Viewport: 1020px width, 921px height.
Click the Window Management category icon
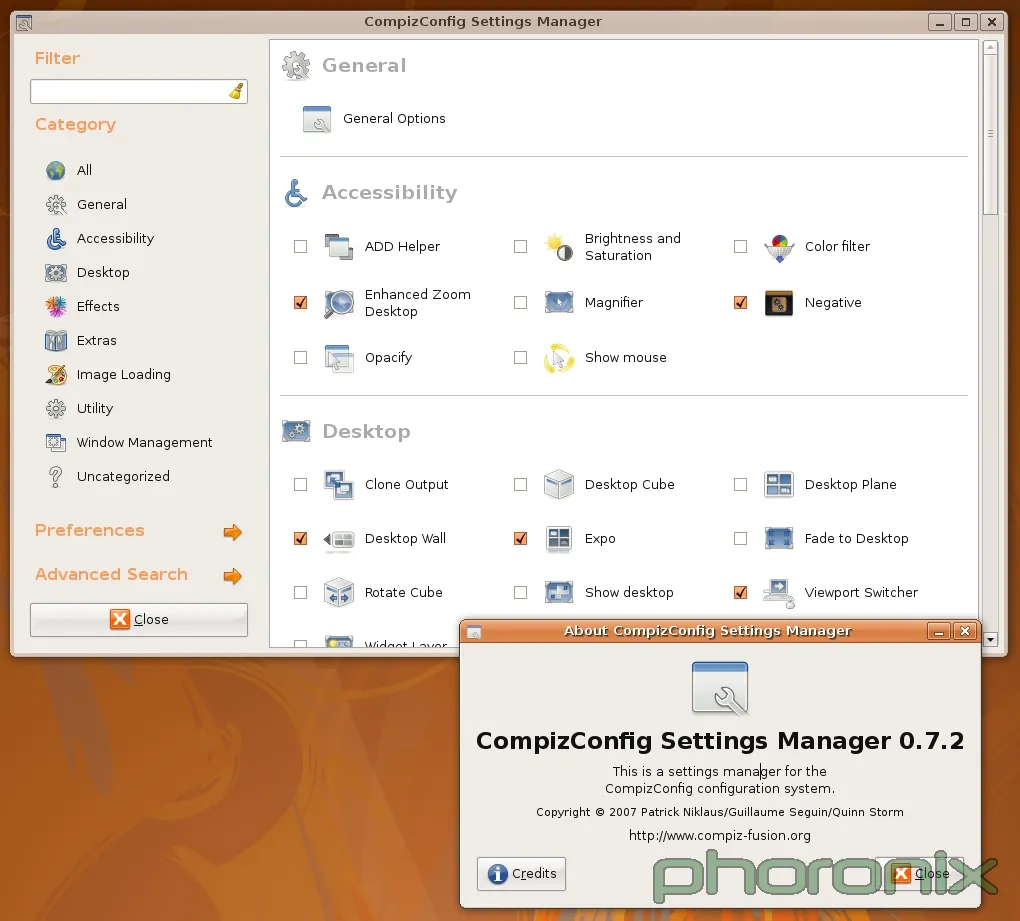coord(56,443)
